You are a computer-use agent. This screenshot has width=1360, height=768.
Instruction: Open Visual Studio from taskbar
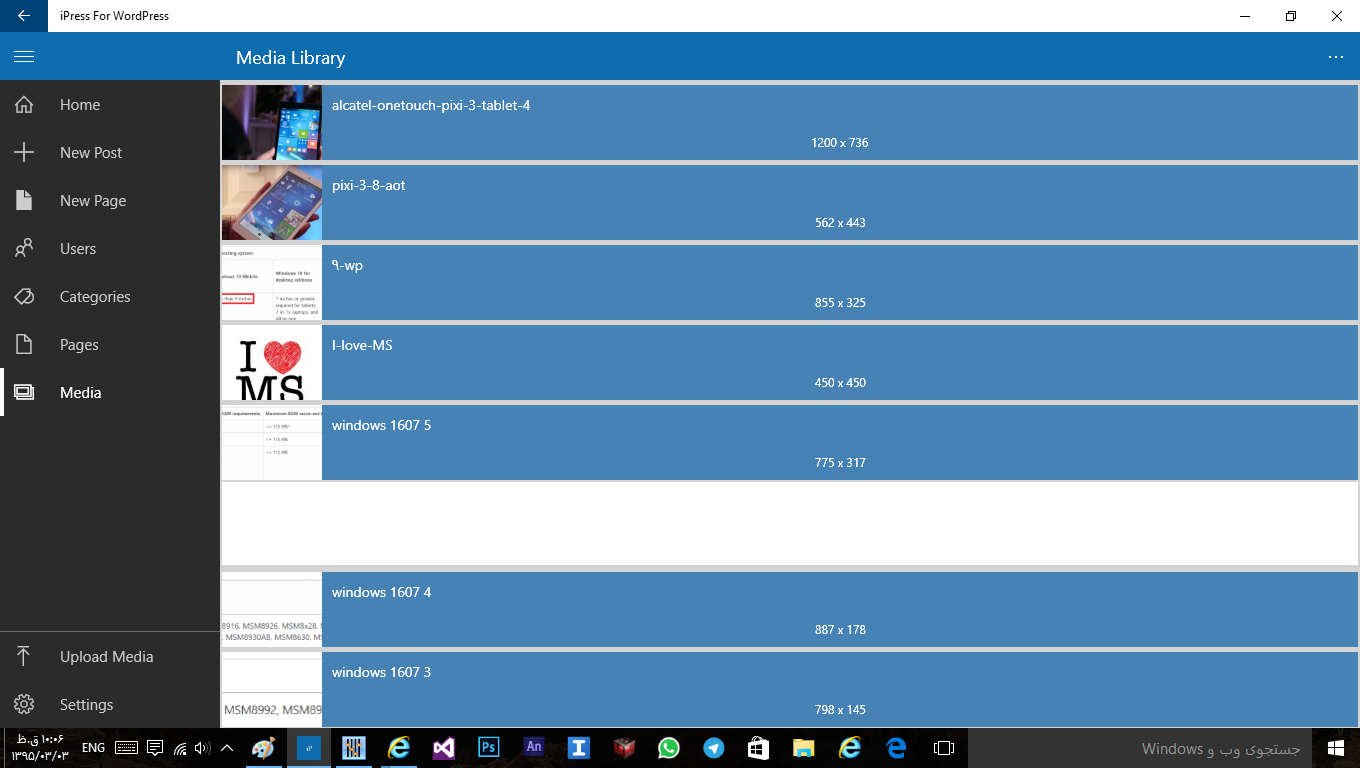point(444,748)
